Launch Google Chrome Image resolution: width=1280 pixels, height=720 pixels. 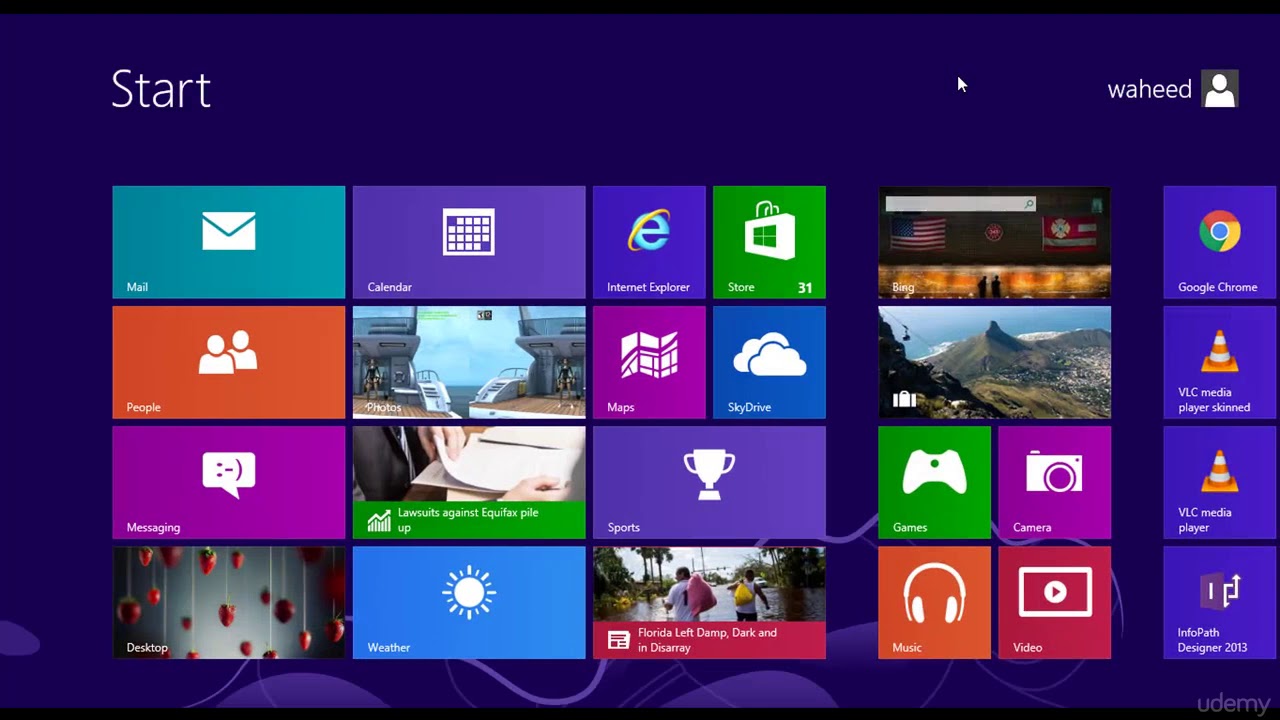[x=1220, y=242]
